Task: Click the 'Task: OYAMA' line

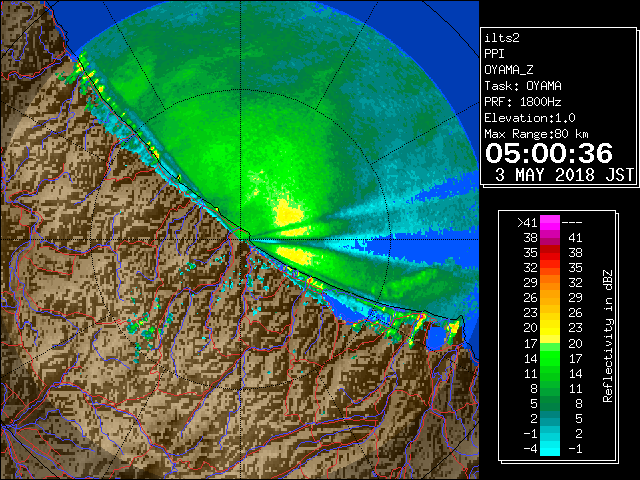Action: pyautogui.click(x=523, y=86)
